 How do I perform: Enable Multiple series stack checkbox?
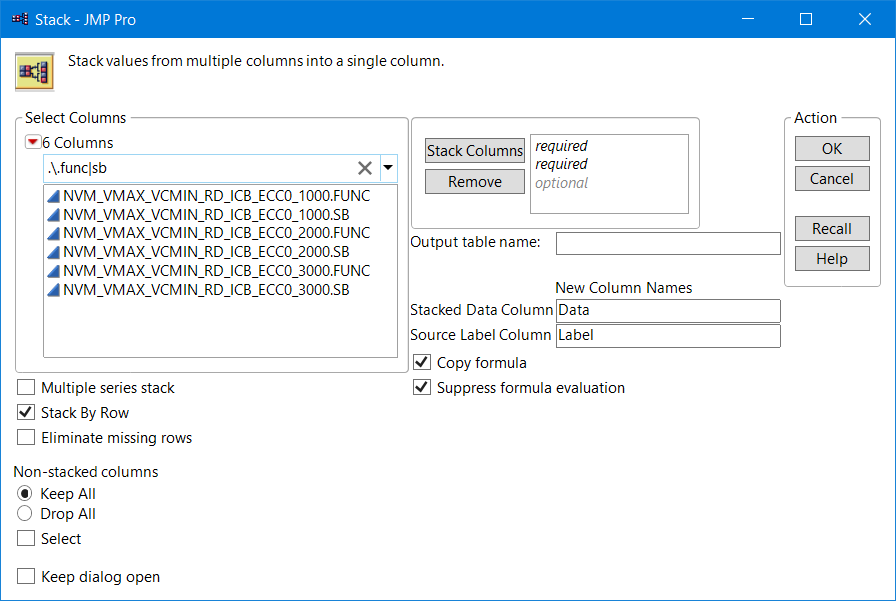pos(26,388)
